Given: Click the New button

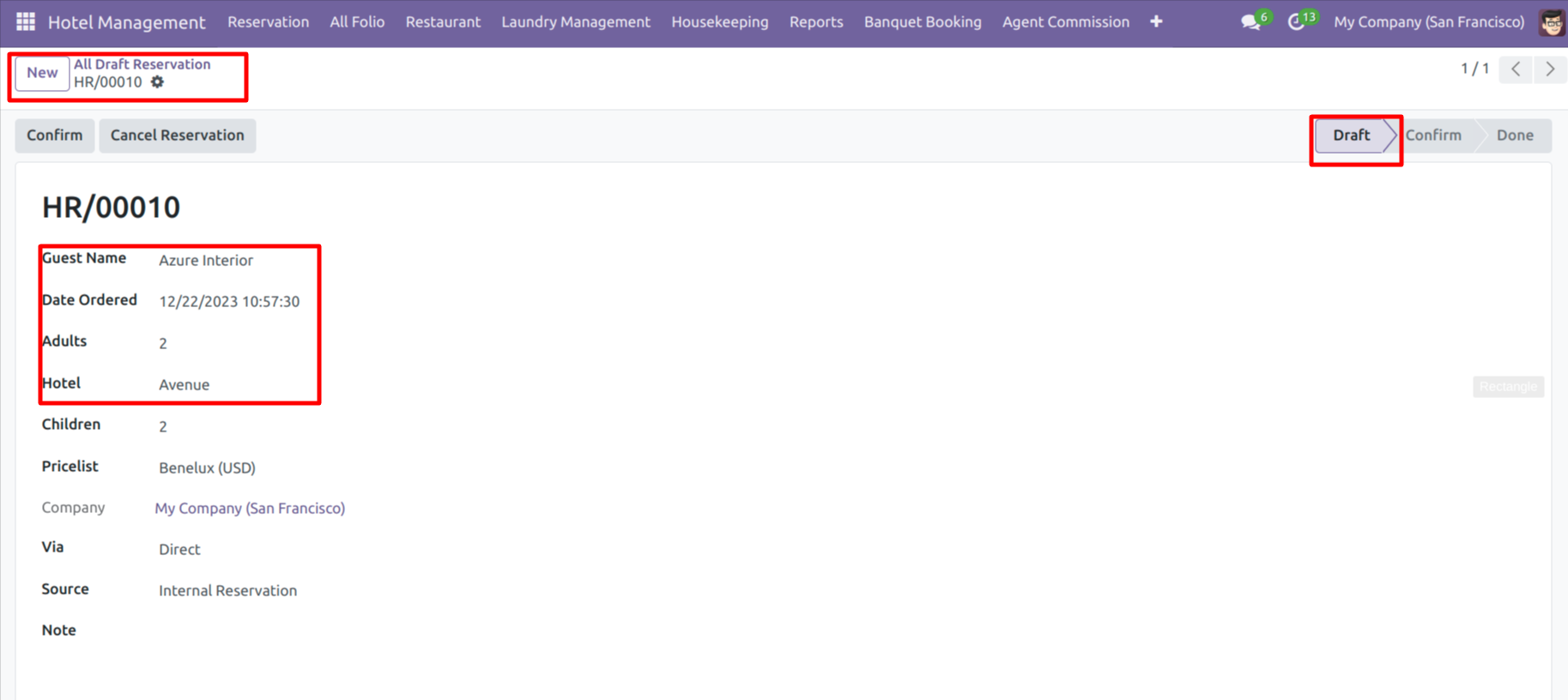Looking at the screenshot, I should (x=42, y=73).
